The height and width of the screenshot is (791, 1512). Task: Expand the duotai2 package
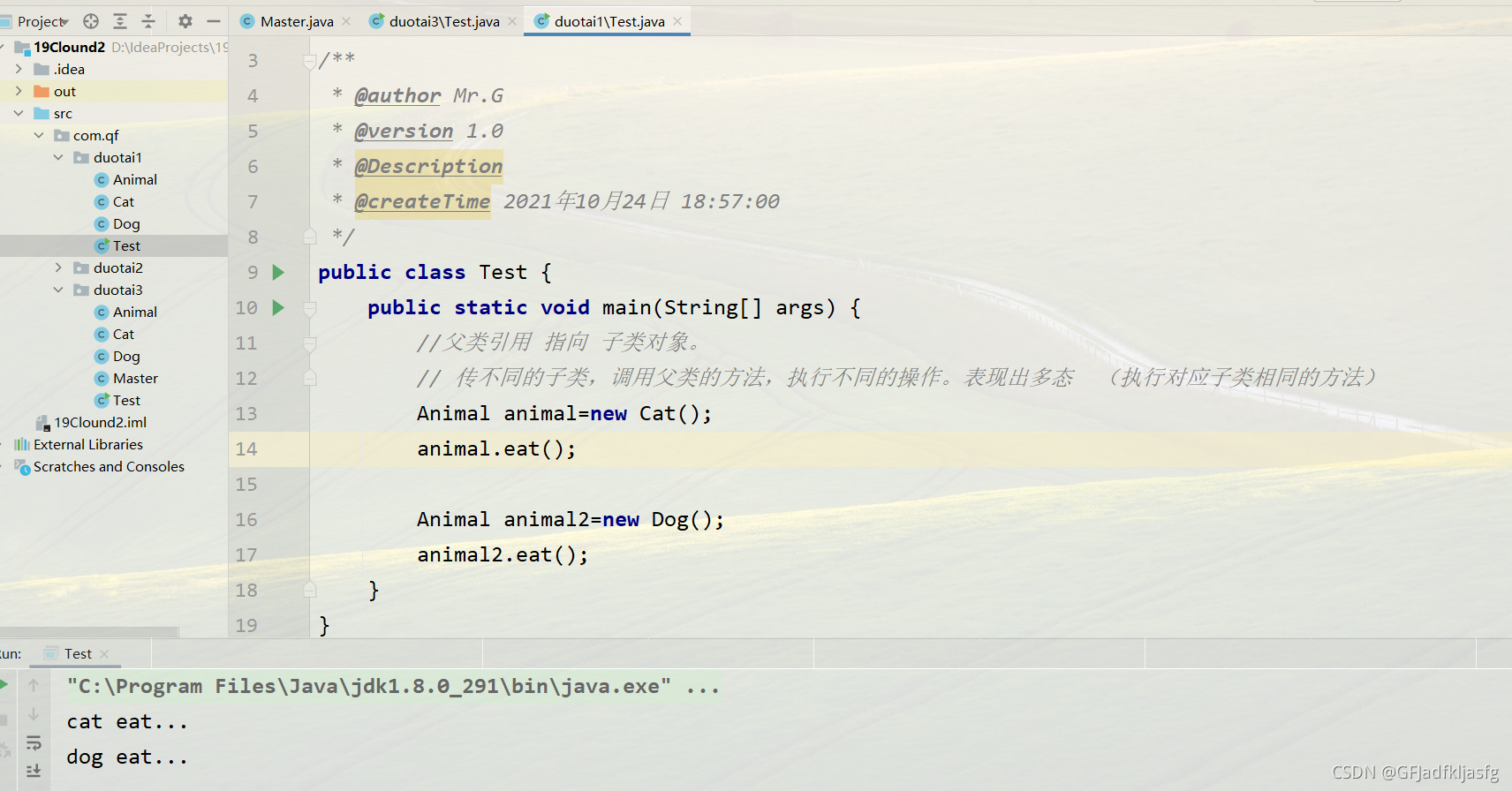[x=58, y=267]
